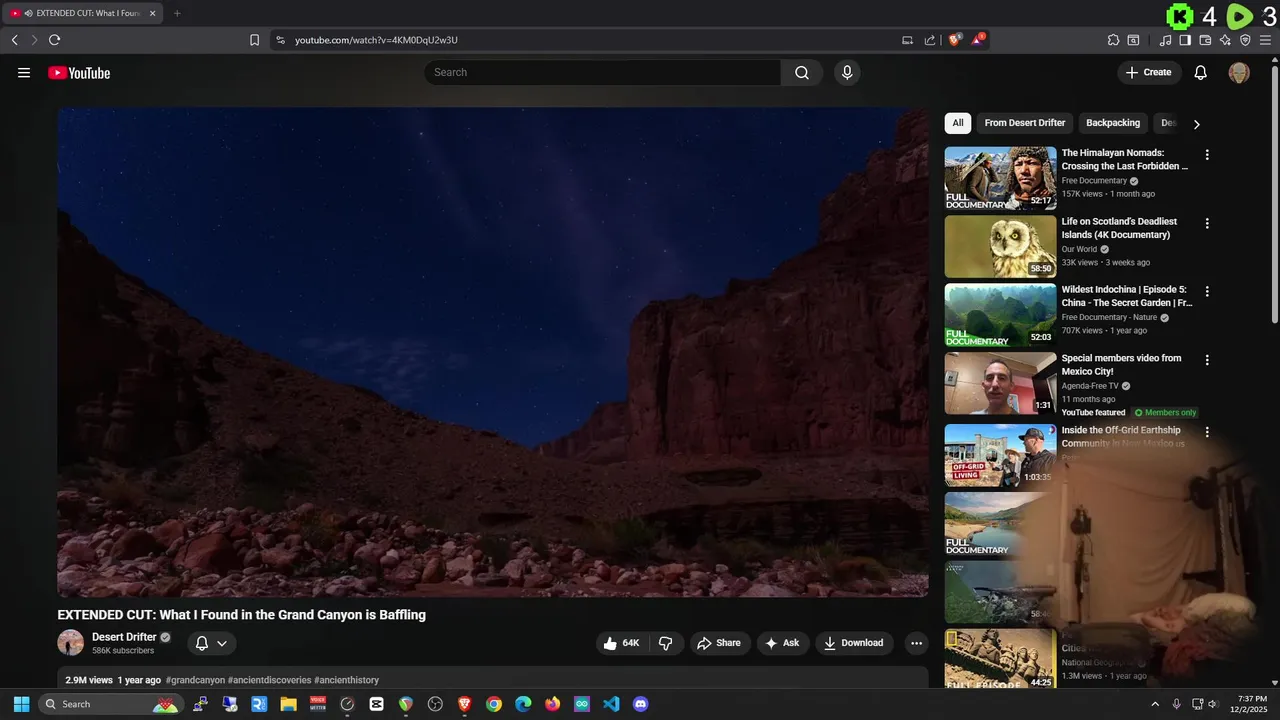Play Wildest Indochina thumbnail

tap(1000, 315)
